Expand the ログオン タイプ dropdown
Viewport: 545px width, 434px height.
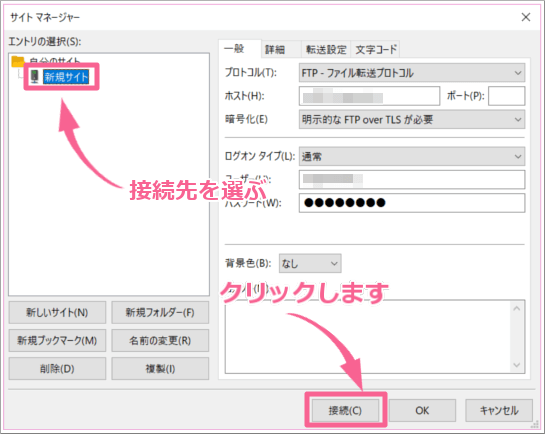tap(412, 157)
